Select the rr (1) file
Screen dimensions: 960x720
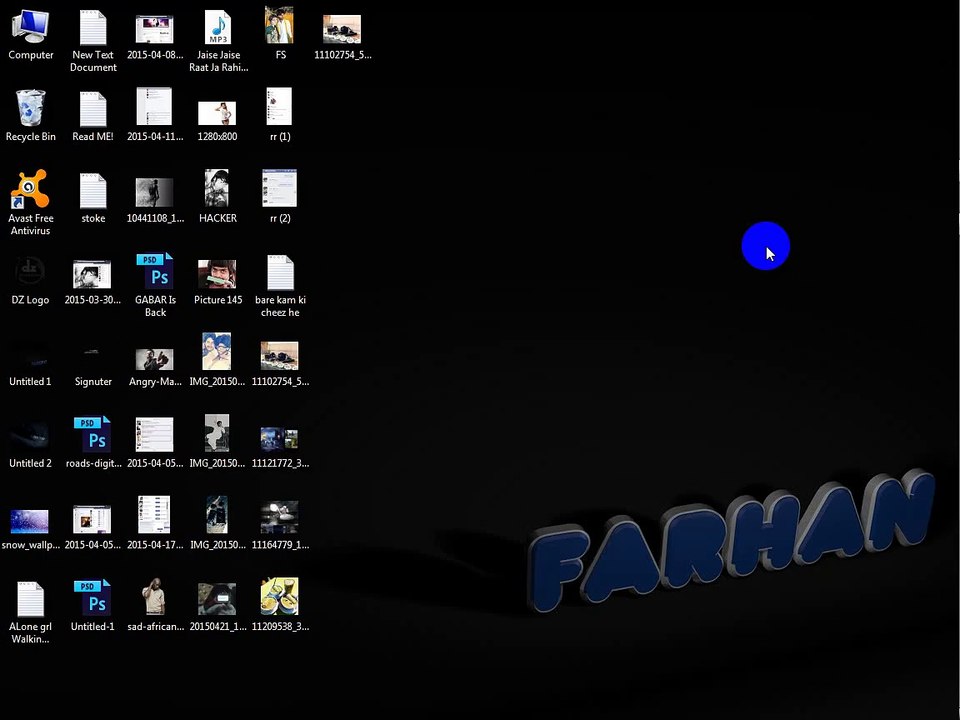(280, 115)
